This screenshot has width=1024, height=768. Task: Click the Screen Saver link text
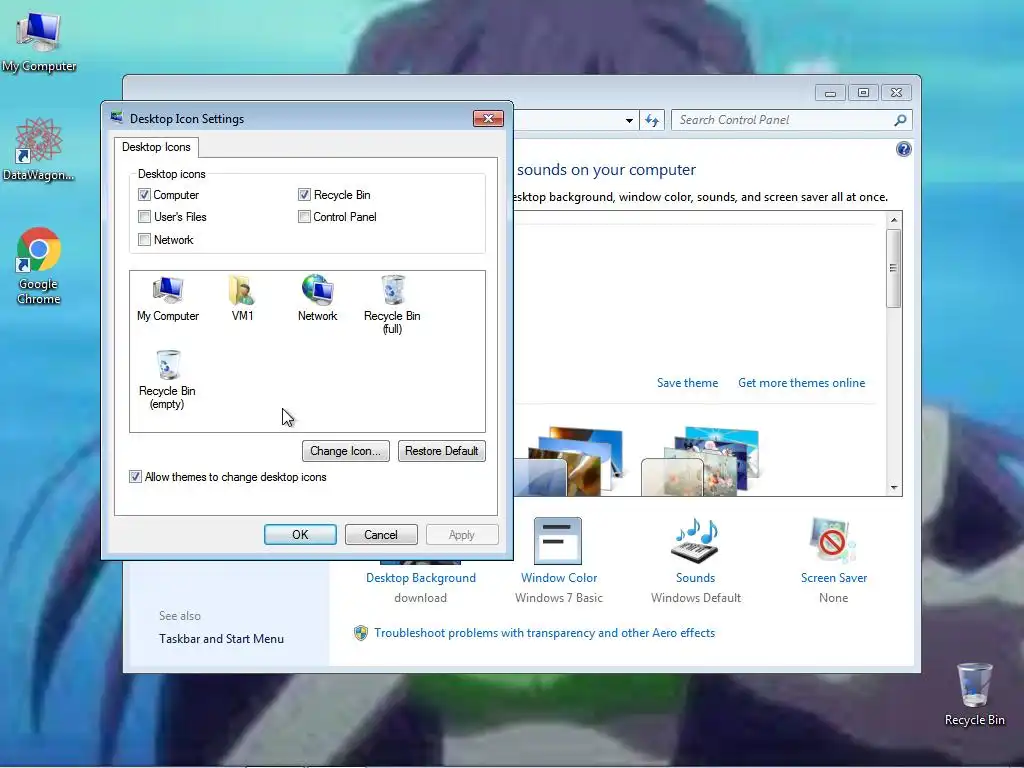click(834, 577)
